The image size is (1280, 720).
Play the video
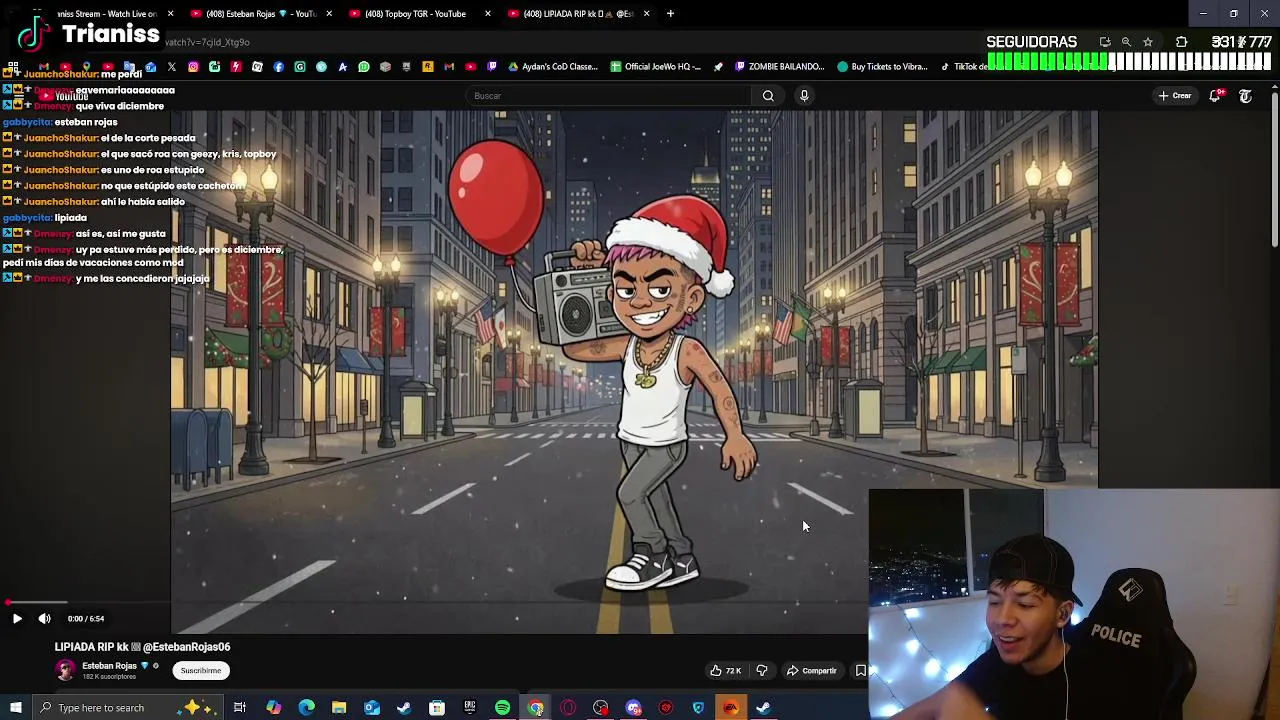click(17, 619)
